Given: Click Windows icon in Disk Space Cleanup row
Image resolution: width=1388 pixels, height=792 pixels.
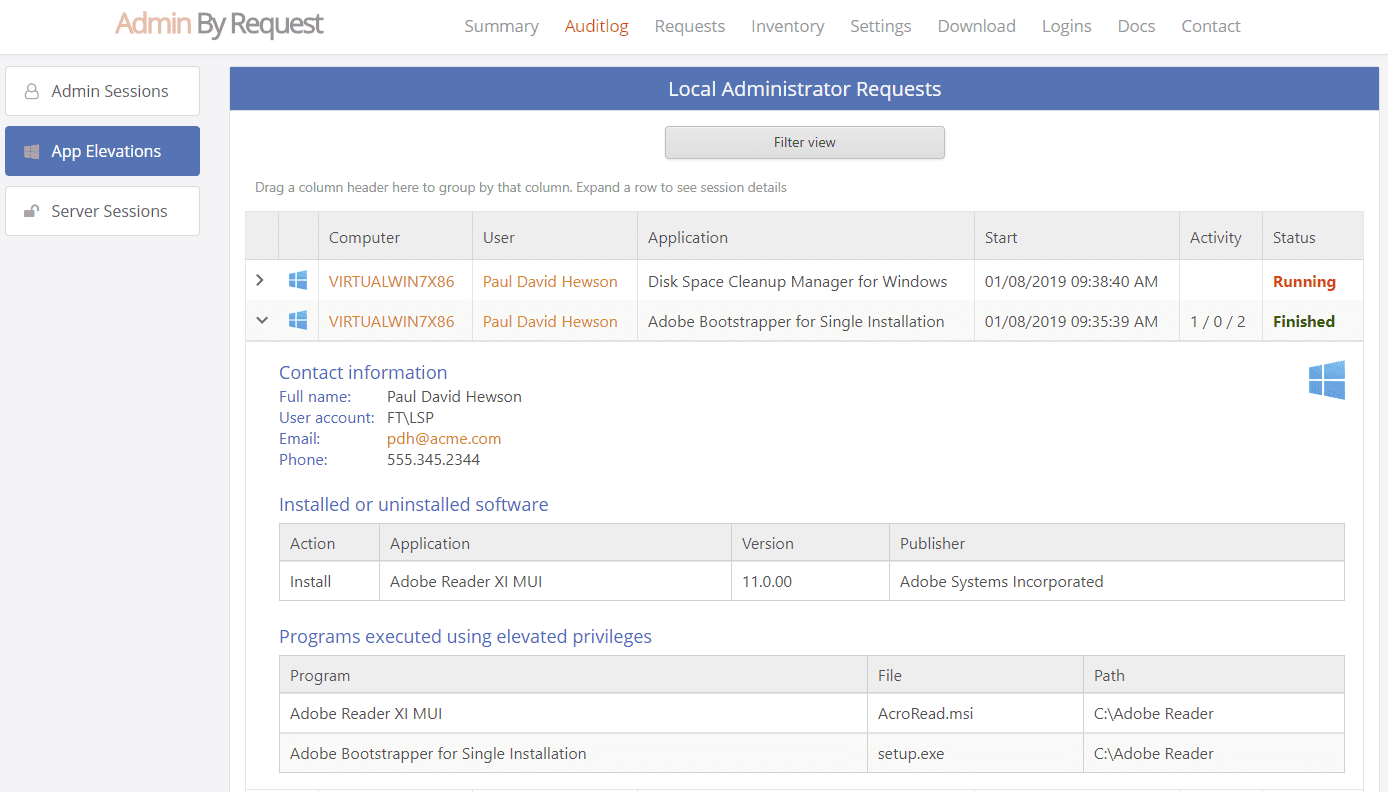Looking at the screenshot, I should [298, 281].
